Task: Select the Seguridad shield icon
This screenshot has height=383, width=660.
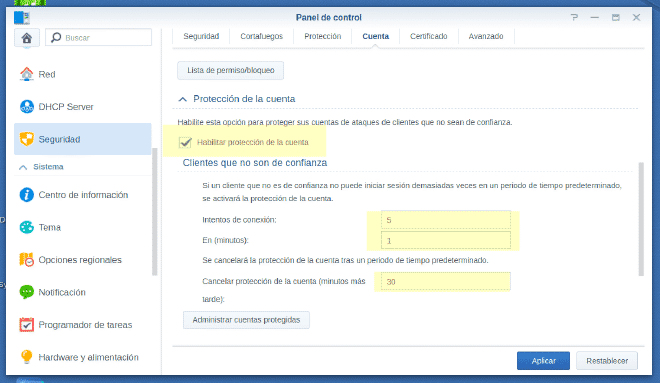Action: pos(27,139)
